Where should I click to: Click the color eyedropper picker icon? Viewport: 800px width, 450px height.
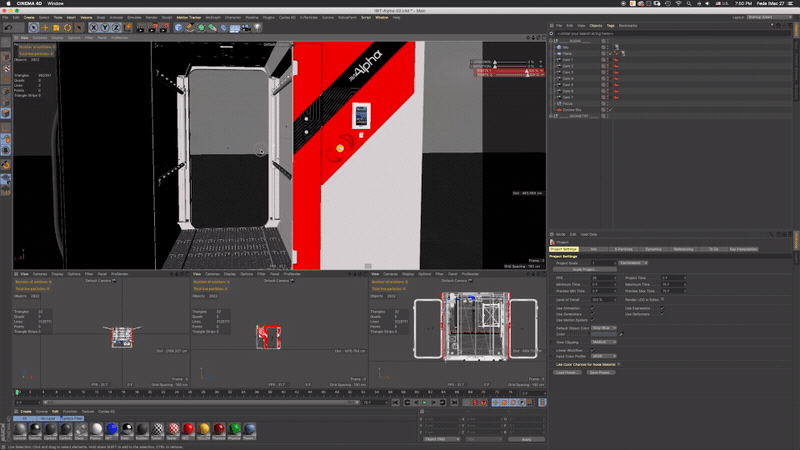point(621,334)
